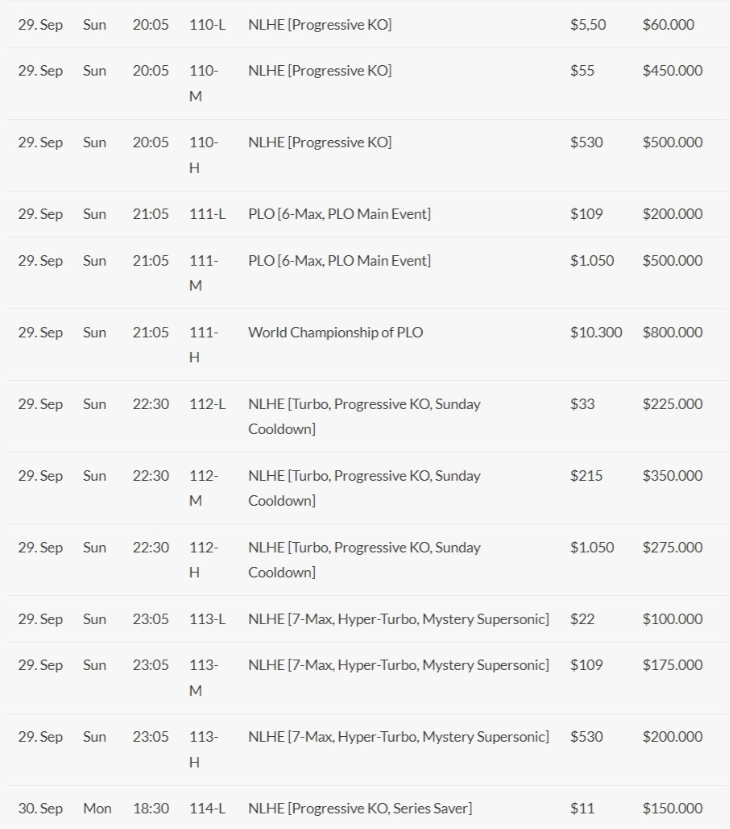Viewport: 730px width, 829px height.
Task: Select event number 110-L
Action: (x=207, y=25)
